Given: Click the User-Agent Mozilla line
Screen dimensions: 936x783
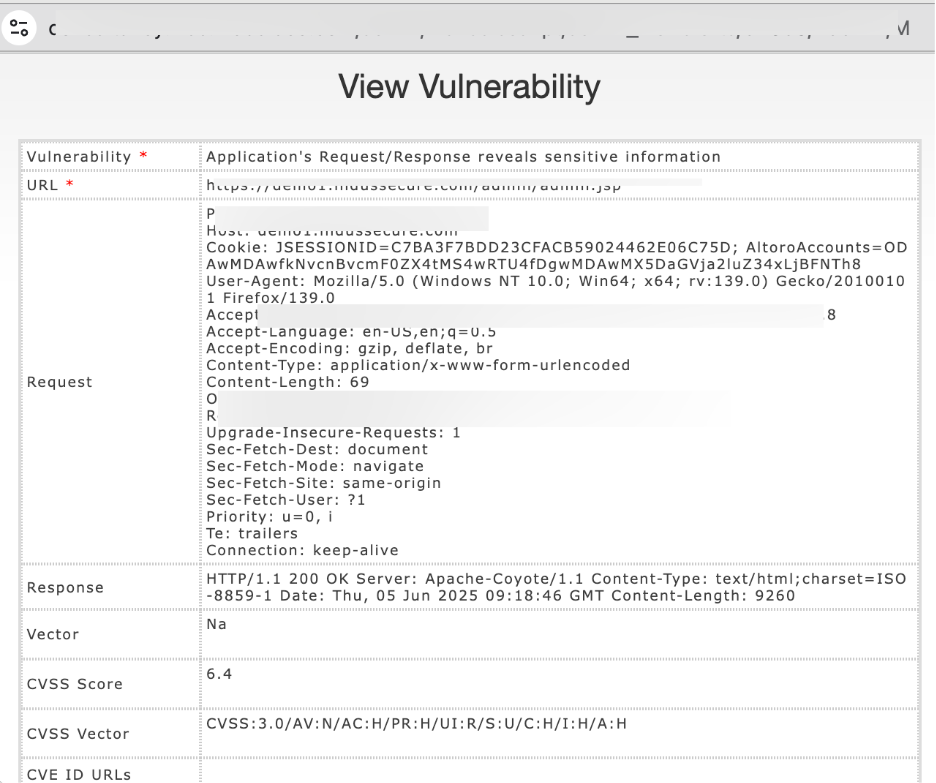Looking at the screenshot, I should point(556,281).
